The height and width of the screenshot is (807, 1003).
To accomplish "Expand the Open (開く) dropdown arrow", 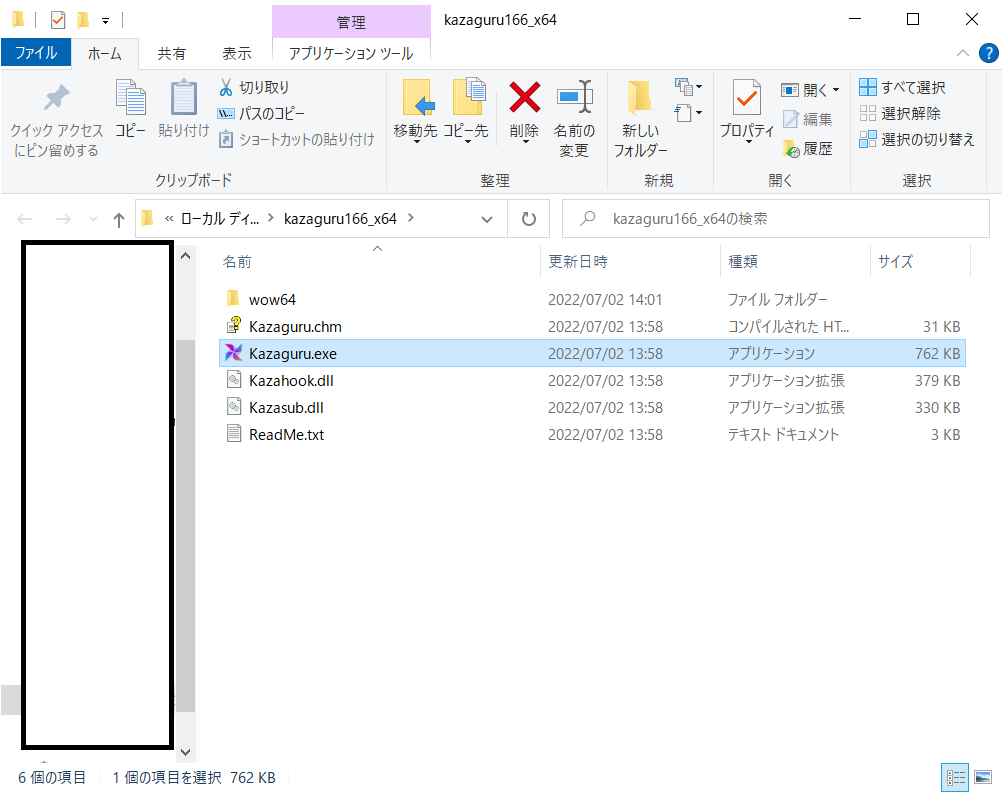I will tap(836, 90).
